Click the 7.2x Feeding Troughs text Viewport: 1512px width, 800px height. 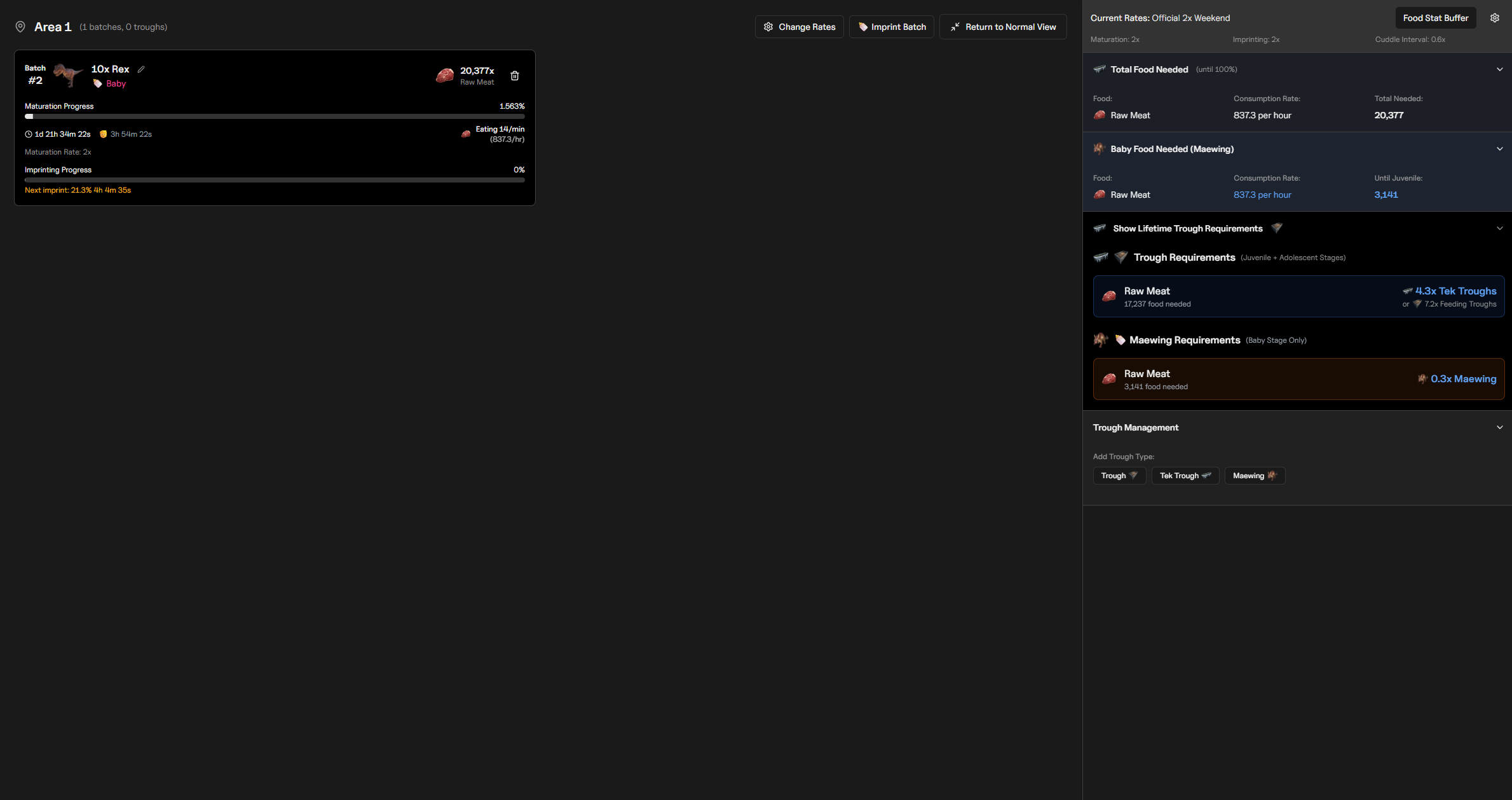(1461, 304)
